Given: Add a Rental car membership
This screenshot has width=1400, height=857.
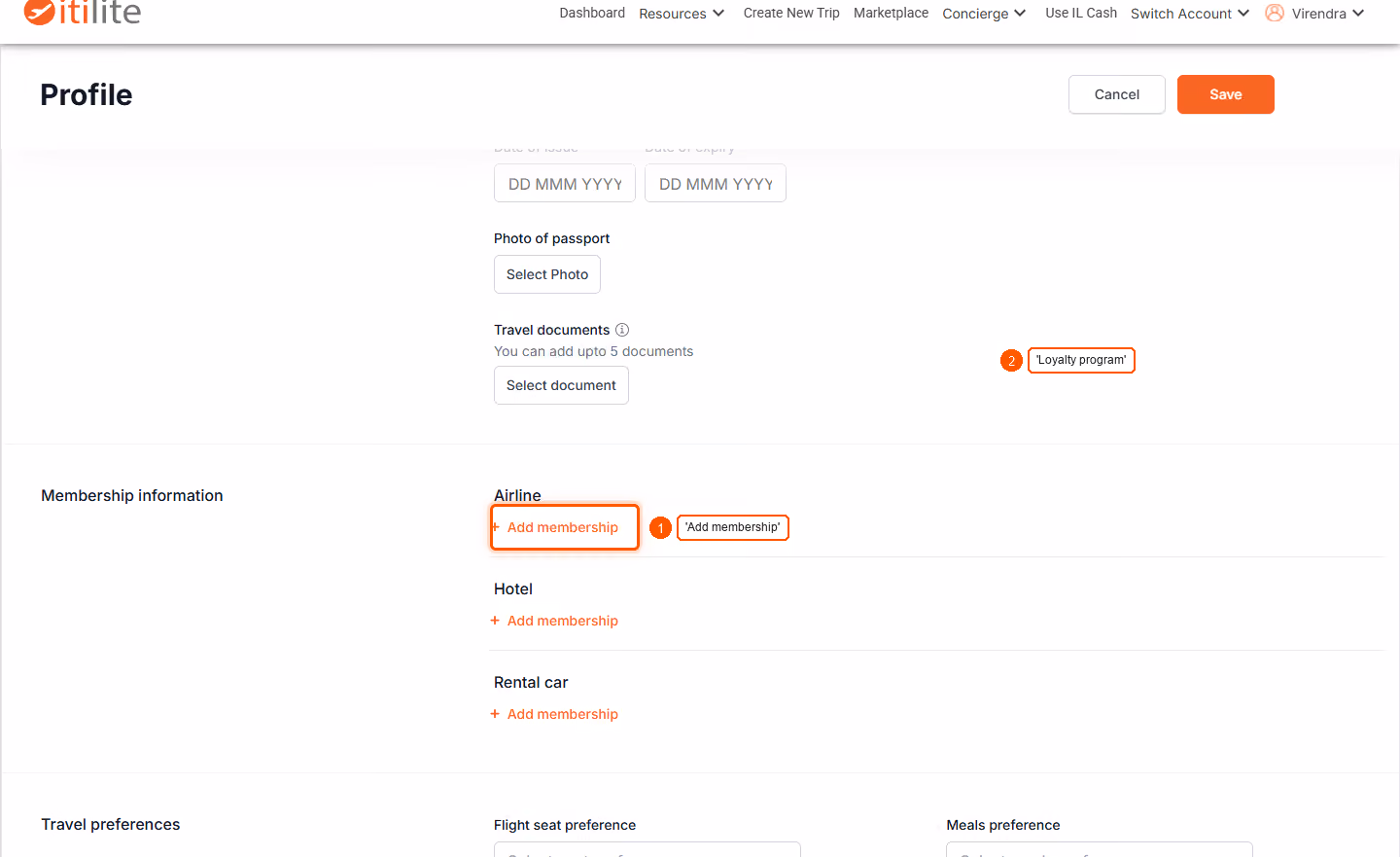Looking at the screenshot, I should click(554, 714).
